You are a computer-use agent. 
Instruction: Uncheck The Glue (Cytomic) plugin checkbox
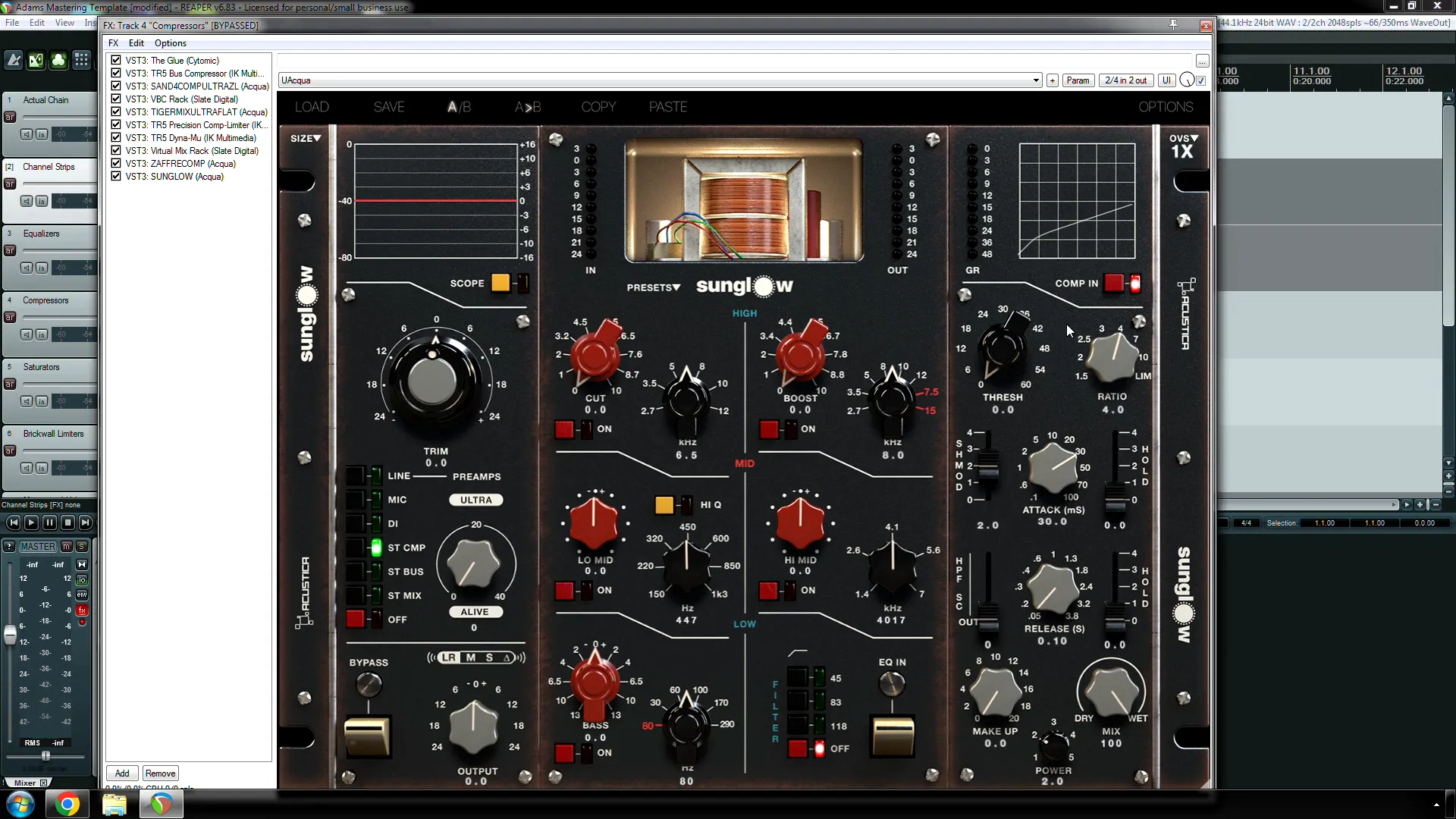click(116, 60)
